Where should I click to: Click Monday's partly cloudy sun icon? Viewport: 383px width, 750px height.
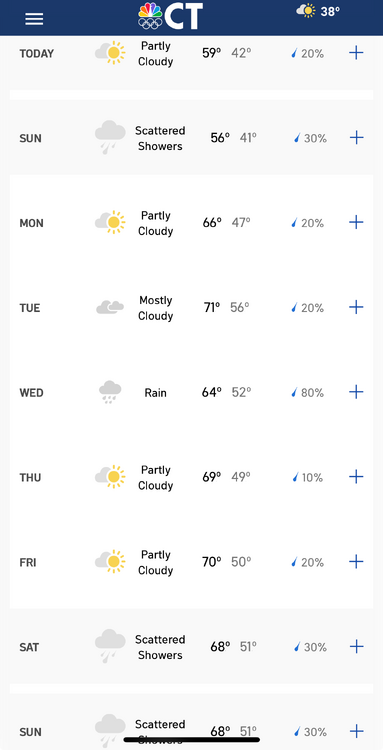[x=110, y=222]
